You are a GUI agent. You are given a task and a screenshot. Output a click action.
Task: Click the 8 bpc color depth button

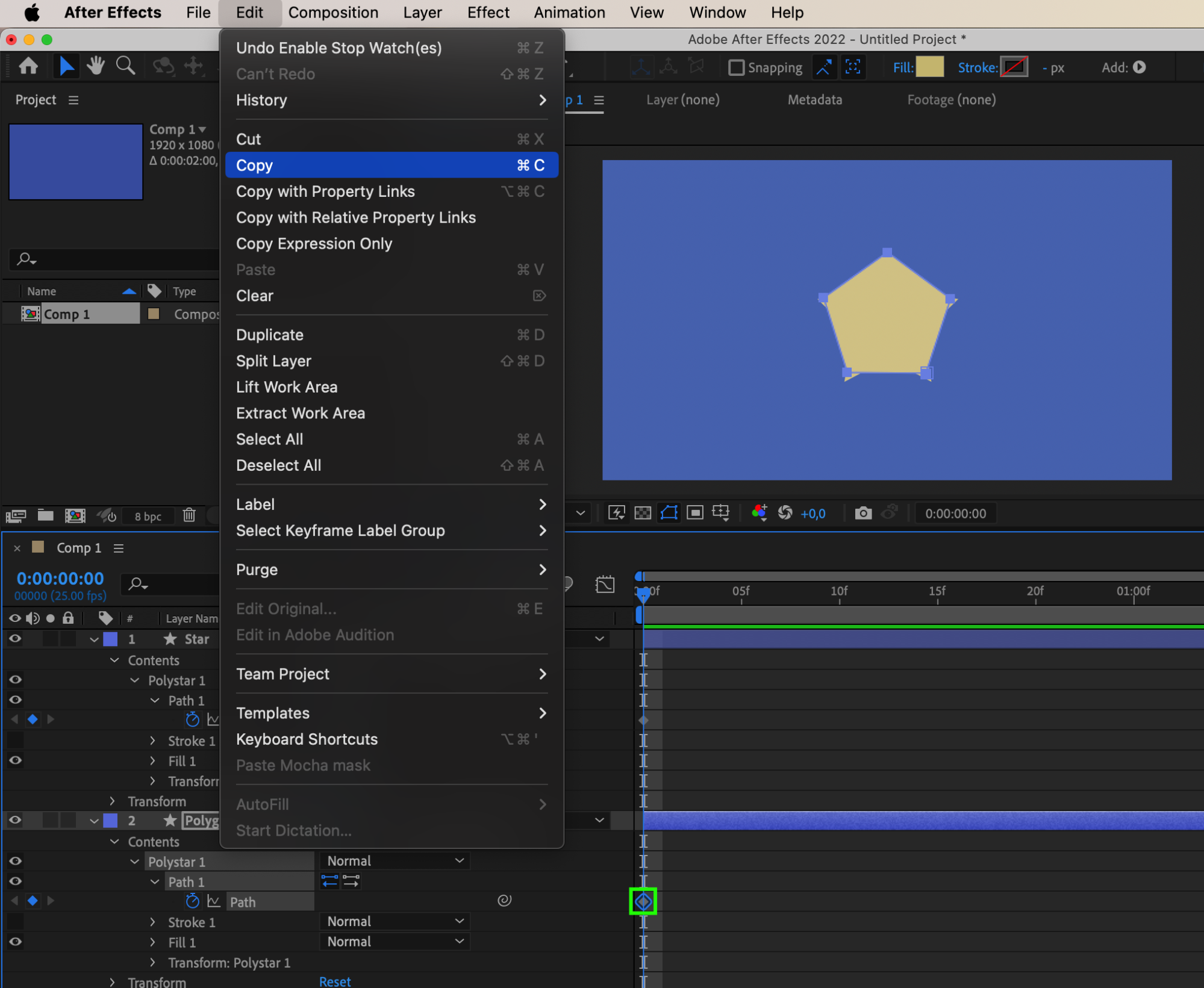(x=148, y=516)
